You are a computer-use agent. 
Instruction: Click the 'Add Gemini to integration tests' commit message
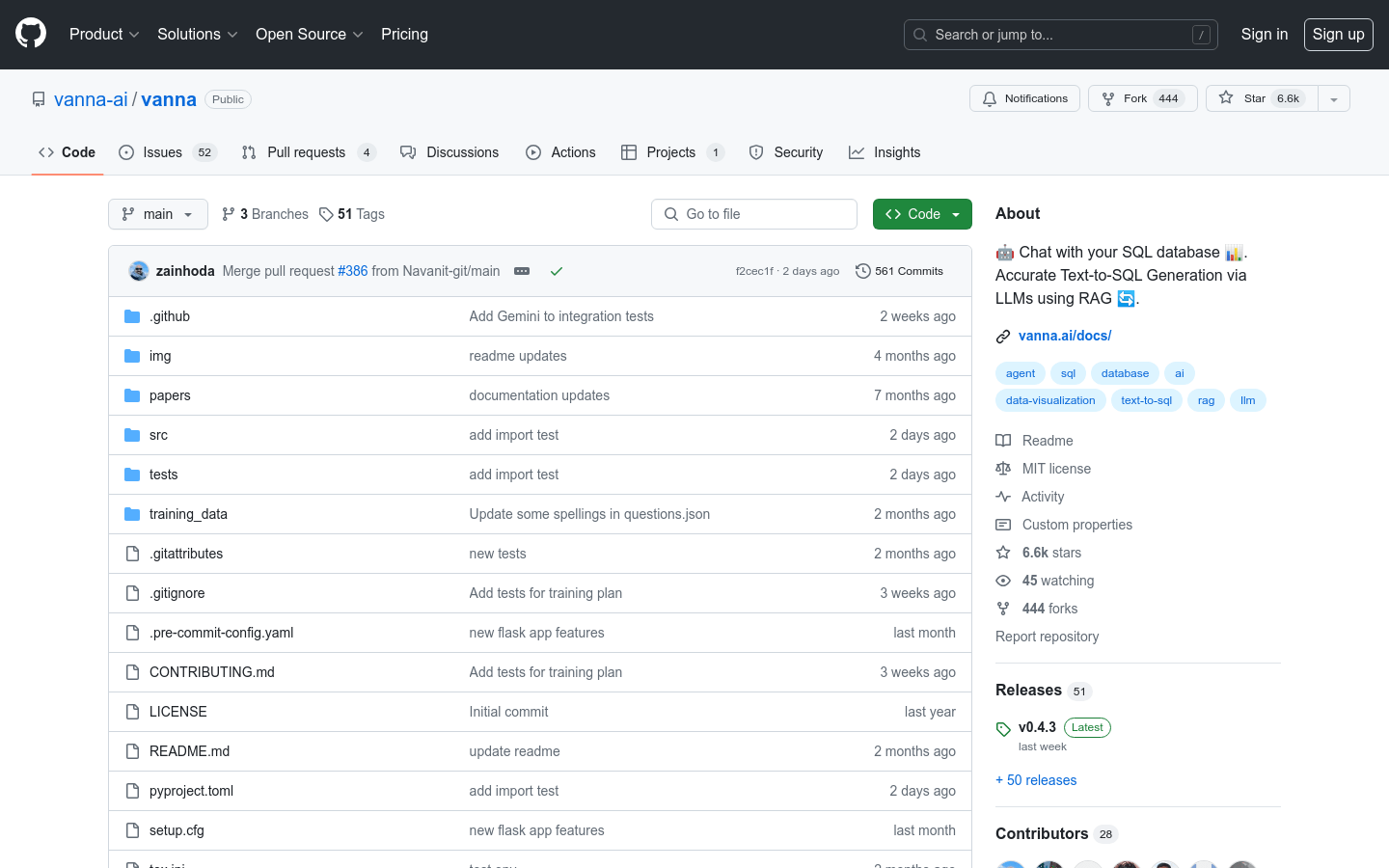(x=561, y=316)
